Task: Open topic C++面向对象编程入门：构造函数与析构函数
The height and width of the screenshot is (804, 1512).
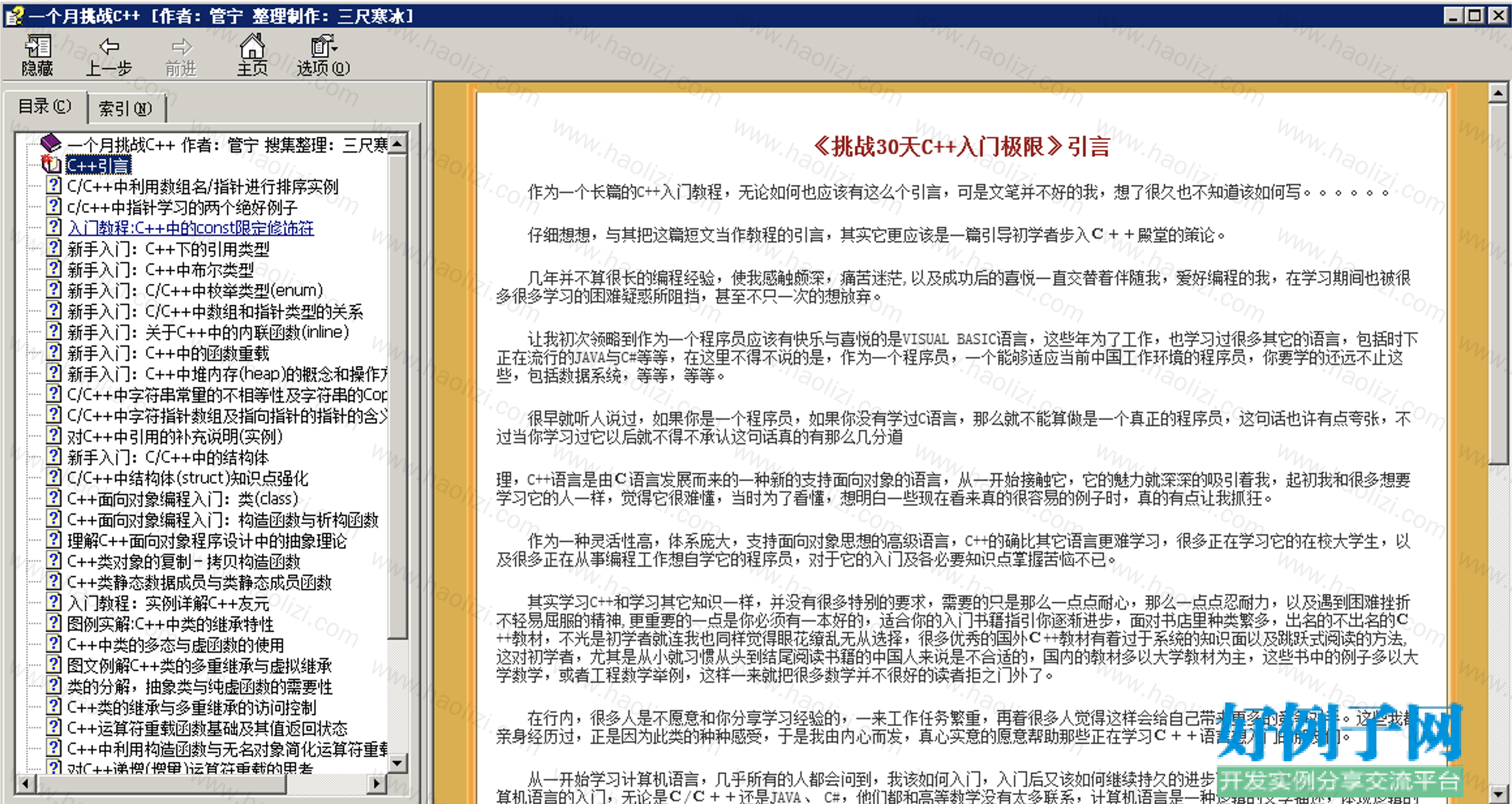Action: click(x=223, y=519)
